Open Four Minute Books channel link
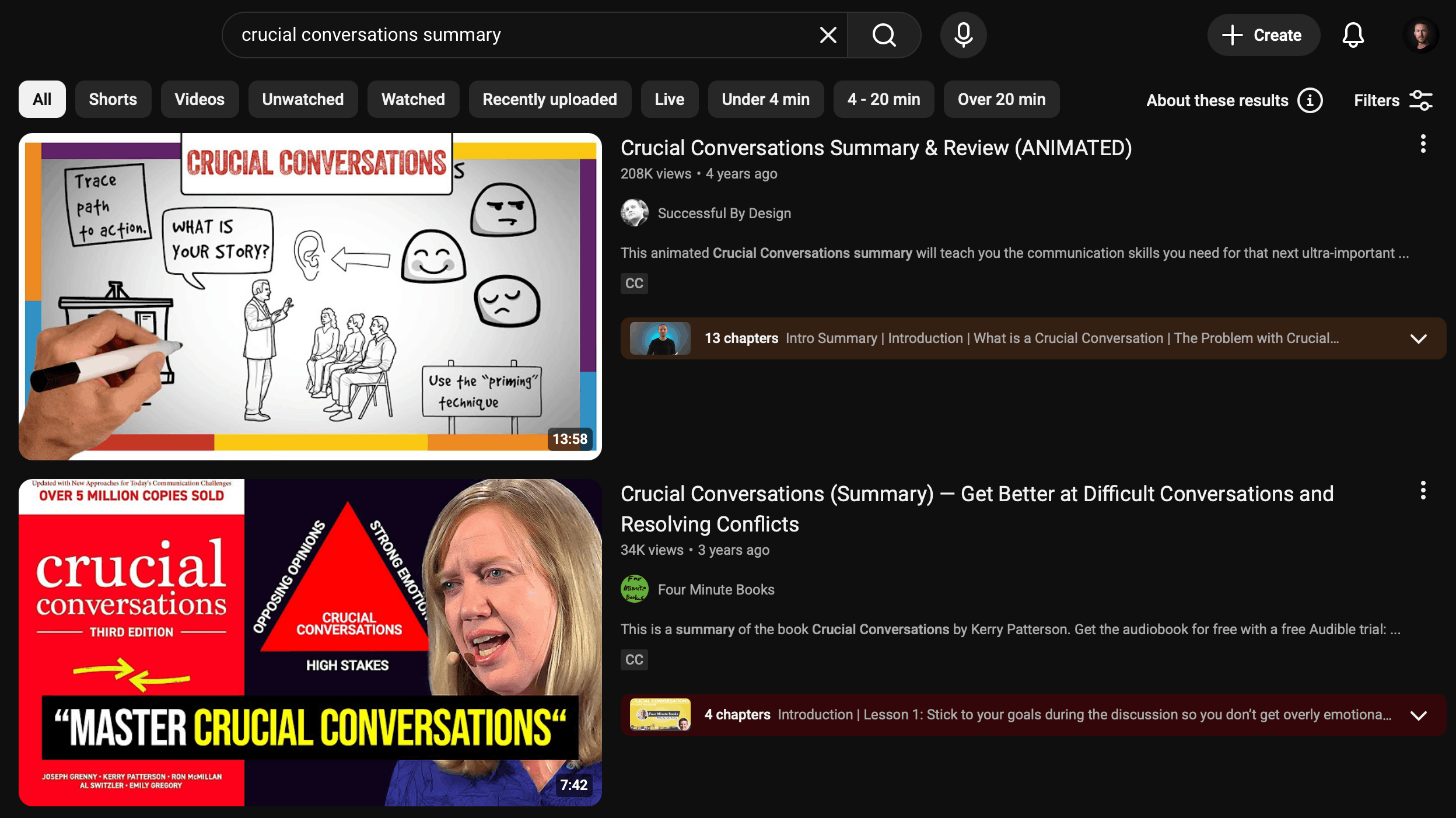The height and width of the screenshot is (818, 1456). (x=716, y=589)
